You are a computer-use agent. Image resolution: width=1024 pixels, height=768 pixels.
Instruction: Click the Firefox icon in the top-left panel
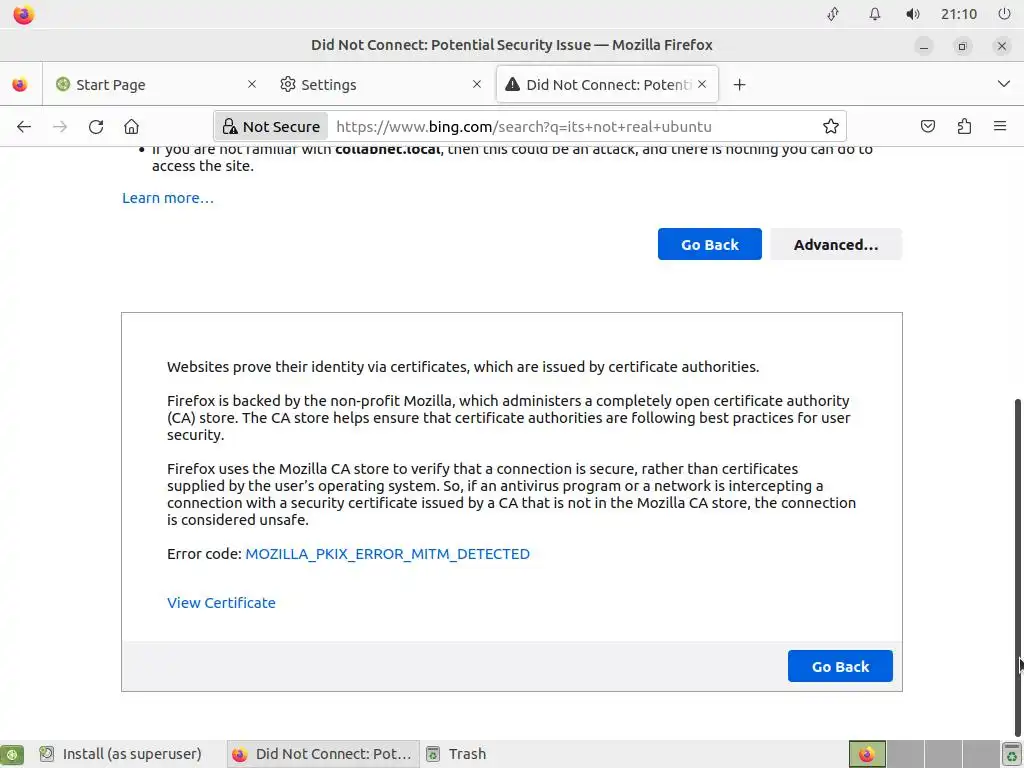coord(24,14)
